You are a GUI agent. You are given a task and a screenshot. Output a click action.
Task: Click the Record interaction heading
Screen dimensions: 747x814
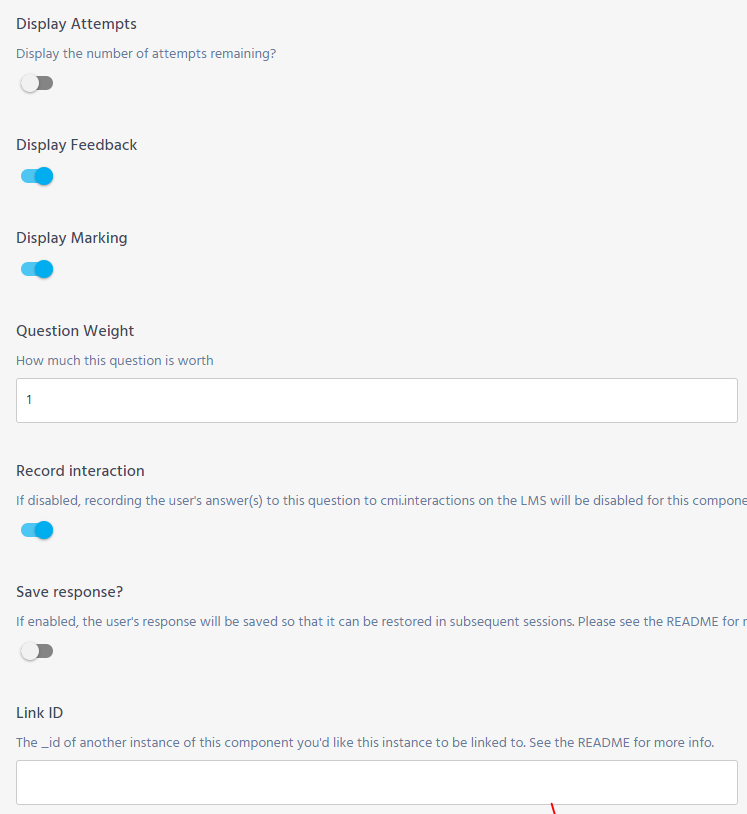[x=80, y=471]
